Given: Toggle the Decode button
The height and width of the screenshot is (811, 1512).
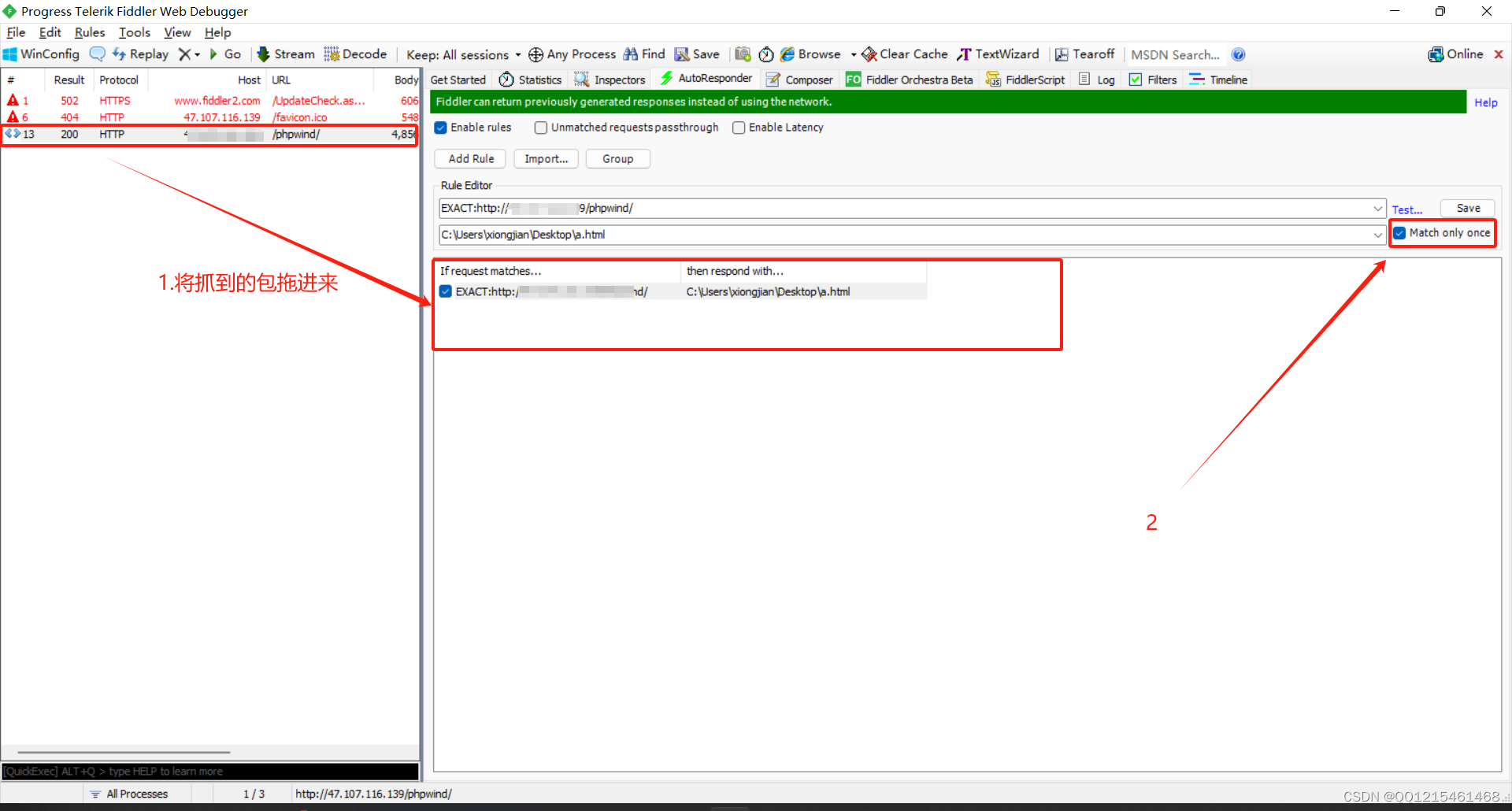Looking at the screenshot, I should coord(355,54).
